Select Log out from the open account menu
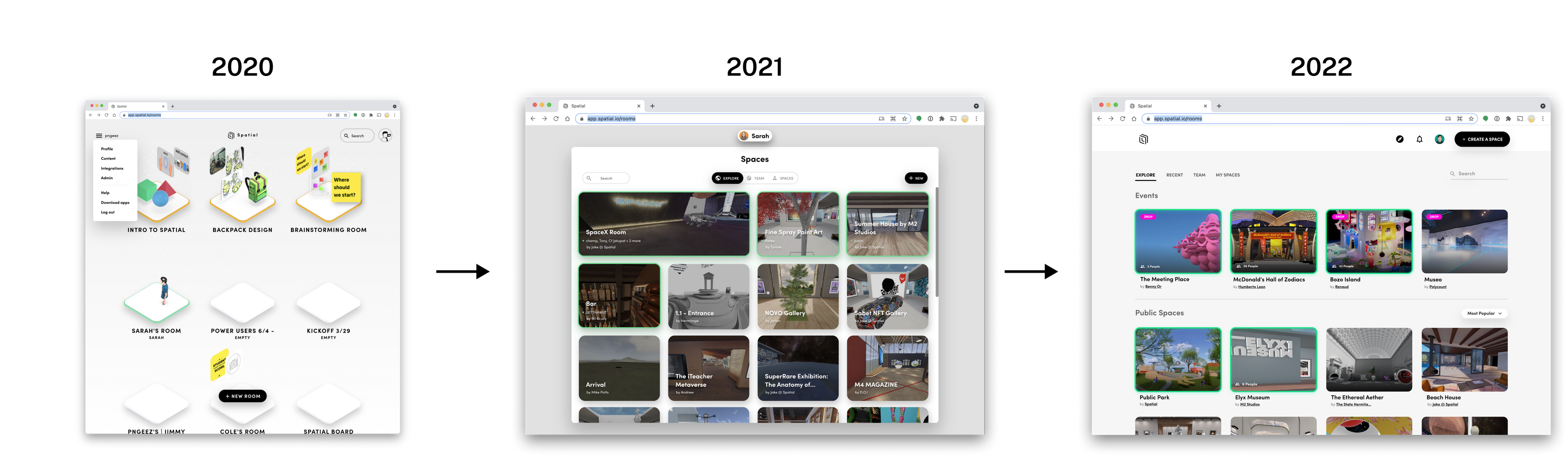 107,212
